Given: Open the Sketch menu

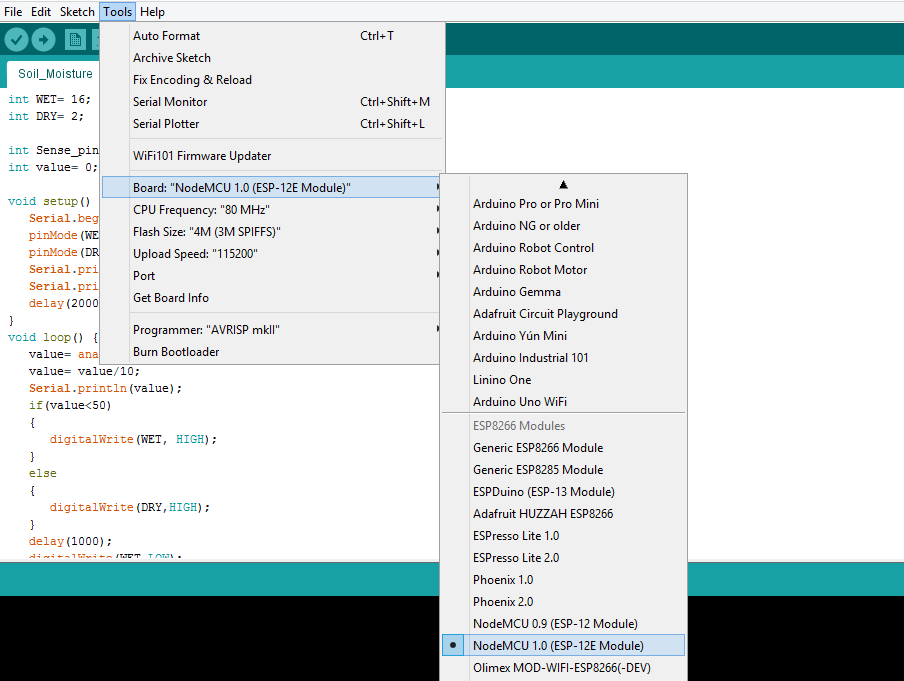Looking at the screenshot, I should coord(77,12).
